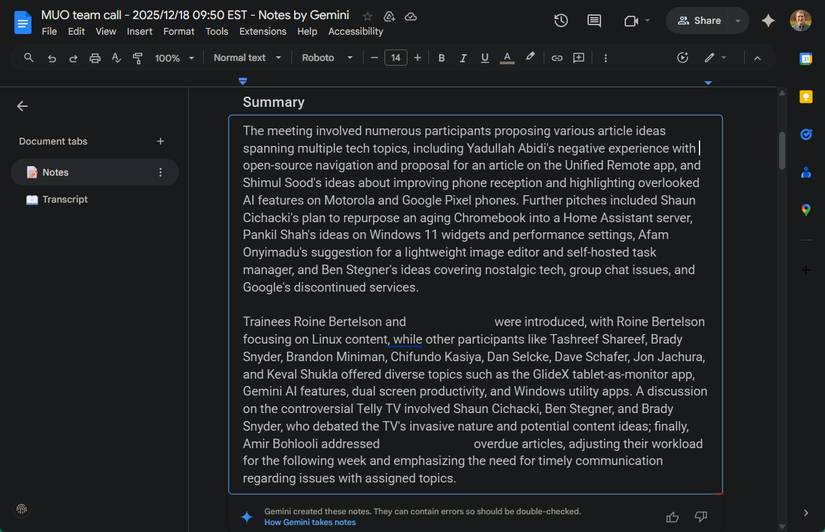This screenshot has width=825, height=532.
Task: Insert a link from toolbar
Action: point(557,58)
